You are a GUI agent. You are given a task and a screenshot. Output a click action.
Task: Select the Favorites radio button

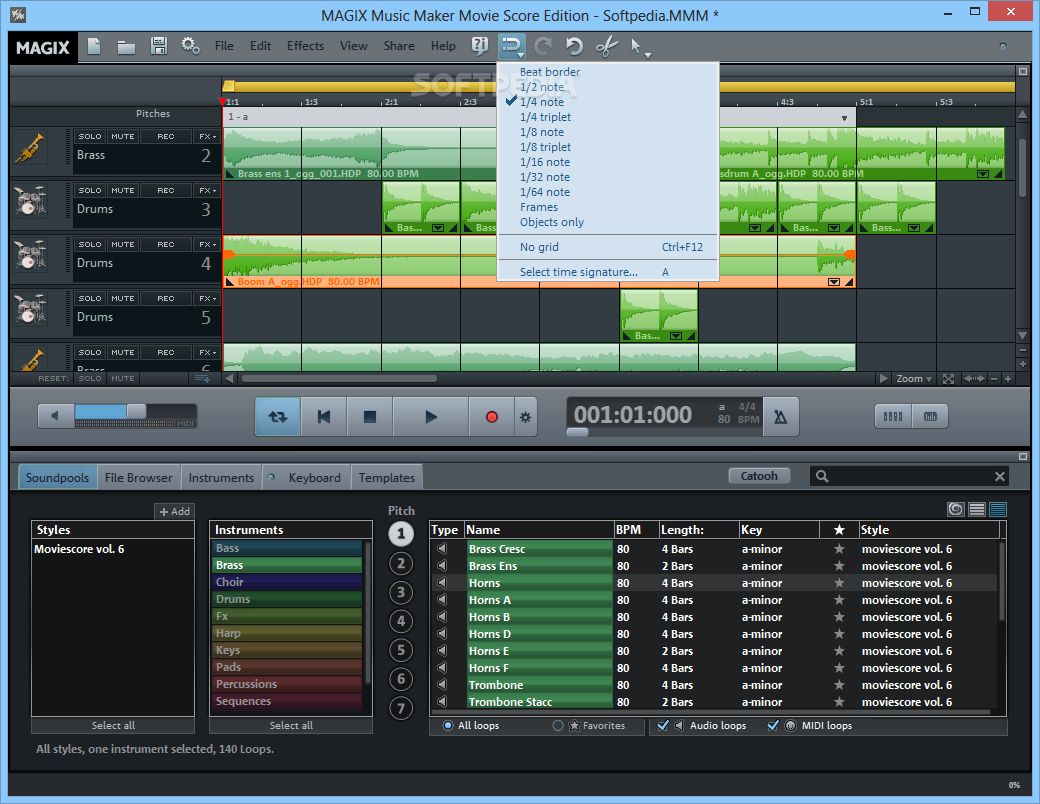558,726
